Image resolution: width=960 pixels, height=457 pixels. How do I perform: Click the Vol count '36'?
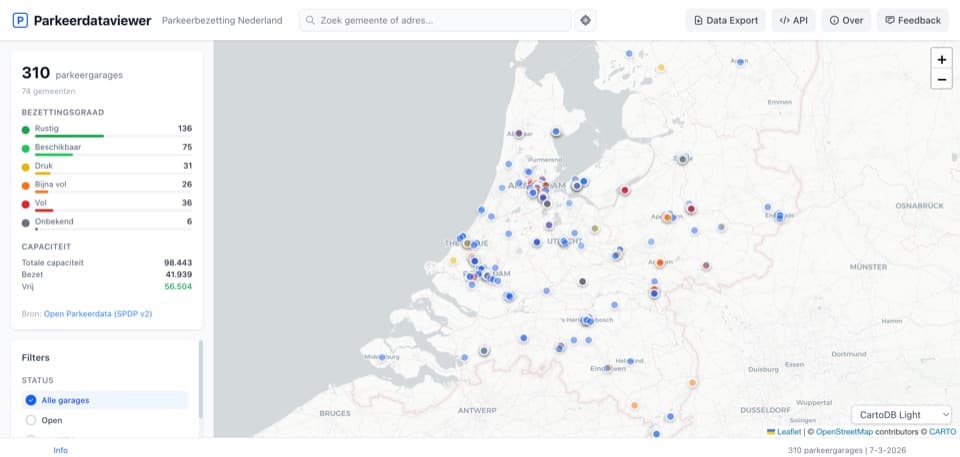187,203
